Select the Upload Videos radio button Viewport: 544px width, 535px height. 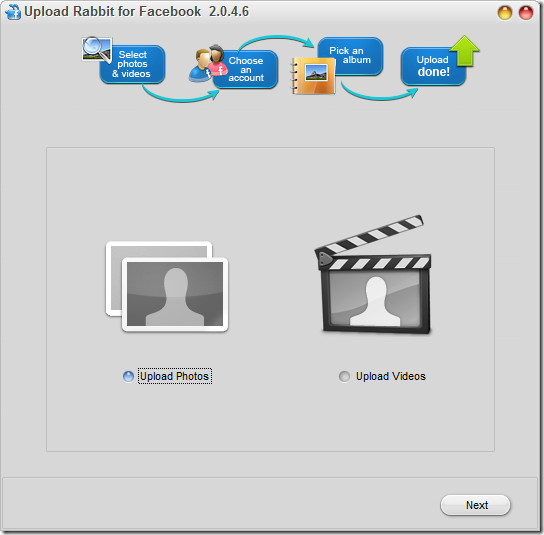pyautogui.click(x=344, y=376)
